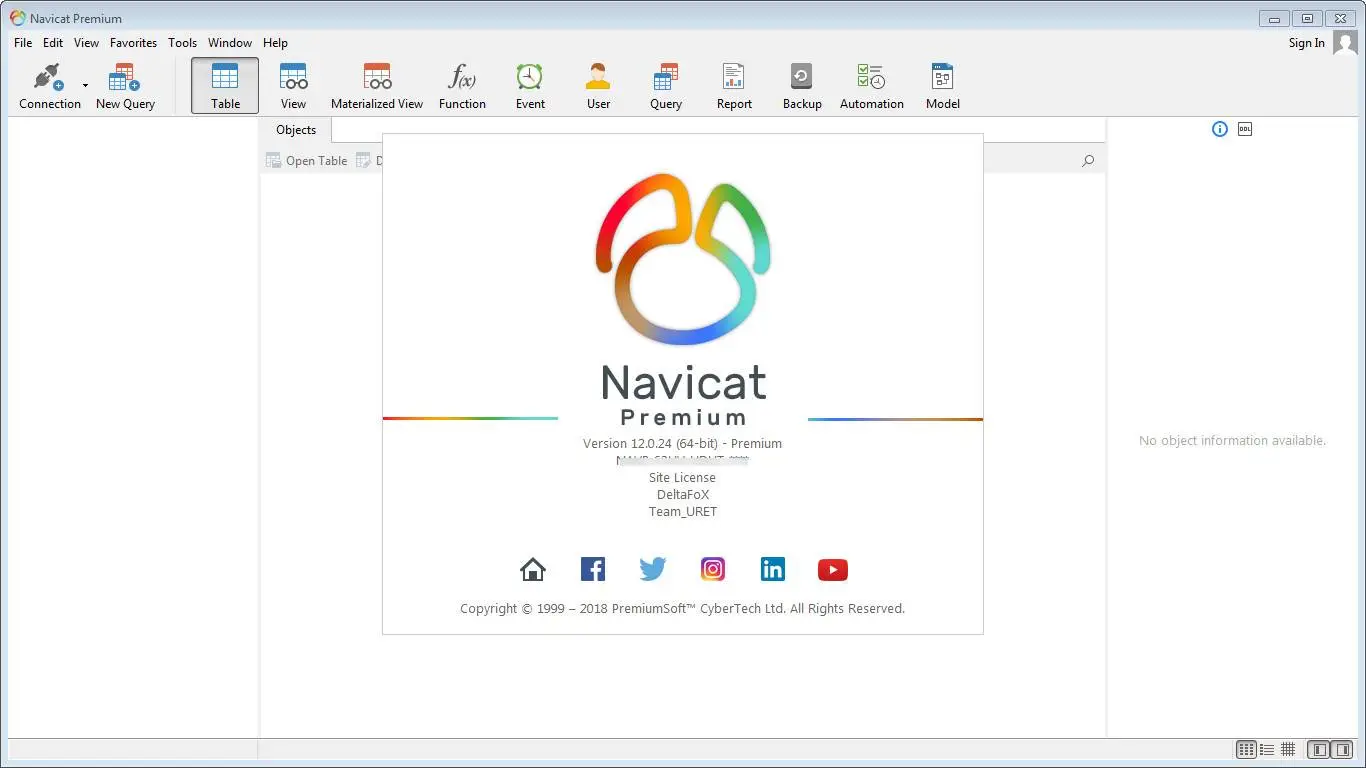This screenshot has width=1366, height=768.
Task: Toggle the right information pane
Action: 1342,750
